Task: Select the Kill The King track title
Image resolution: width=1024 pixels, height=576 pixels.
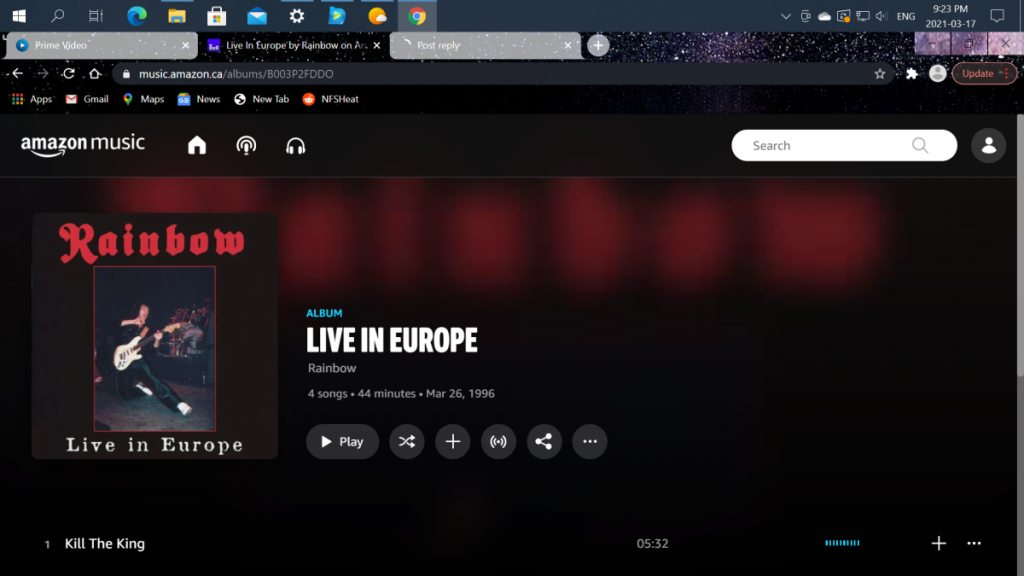Action: coord(104,543)
